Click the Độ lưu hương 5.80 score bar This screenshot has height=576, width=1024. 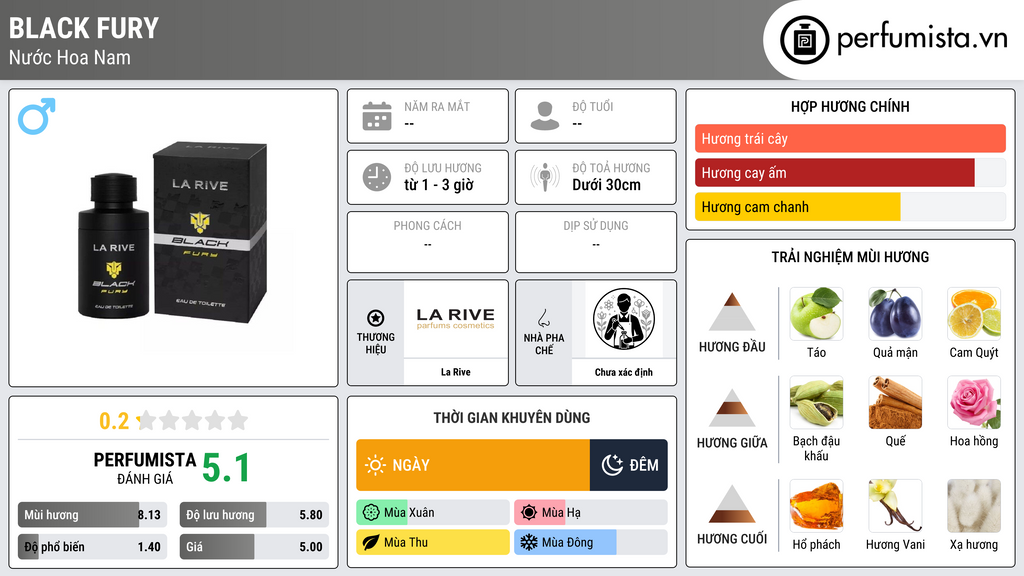(x=254, y=515)
